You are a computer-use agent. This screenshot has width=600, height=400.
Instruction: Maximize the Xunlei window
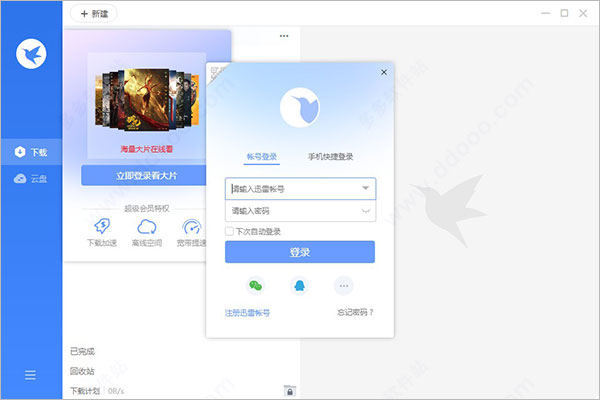[x=564, y=13]
